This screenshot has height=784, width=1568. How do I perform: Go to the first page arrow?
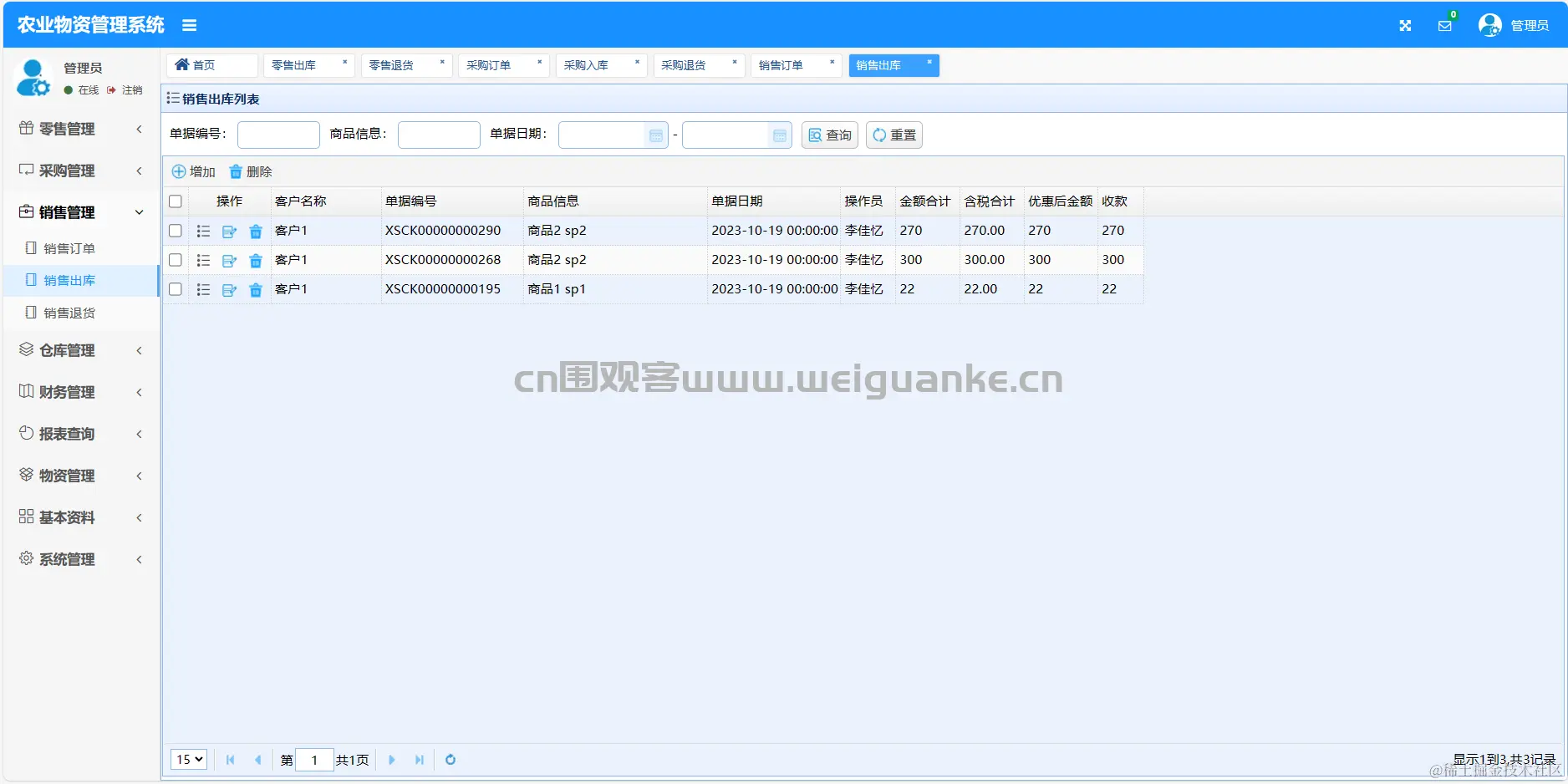[230, 760]
